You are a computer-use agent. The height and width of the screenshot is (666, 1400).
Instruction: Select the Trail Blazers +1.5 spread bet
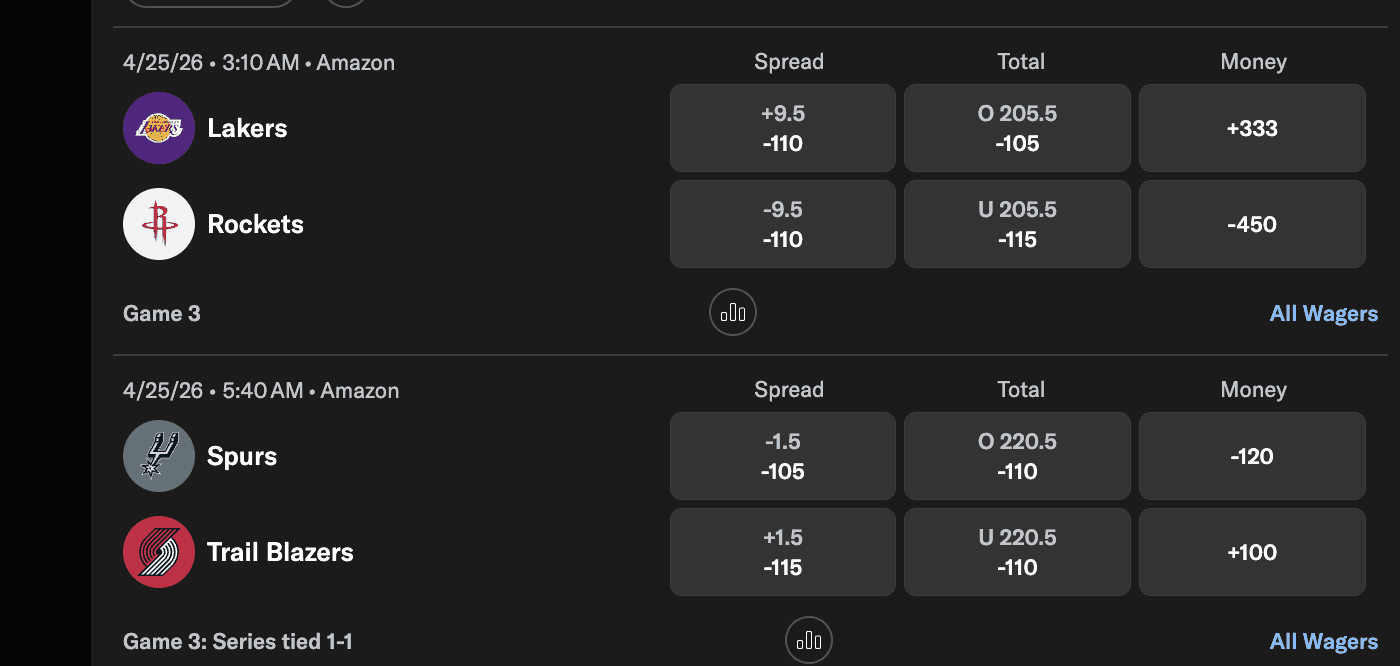pos(782,552)
